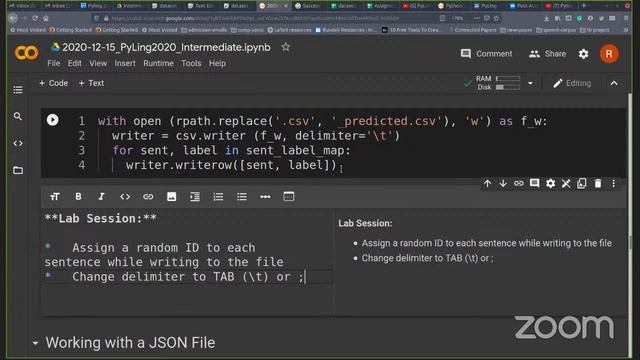640x360 pixels.
Task: Open the Comment panel
Action: tap(487, 54)
